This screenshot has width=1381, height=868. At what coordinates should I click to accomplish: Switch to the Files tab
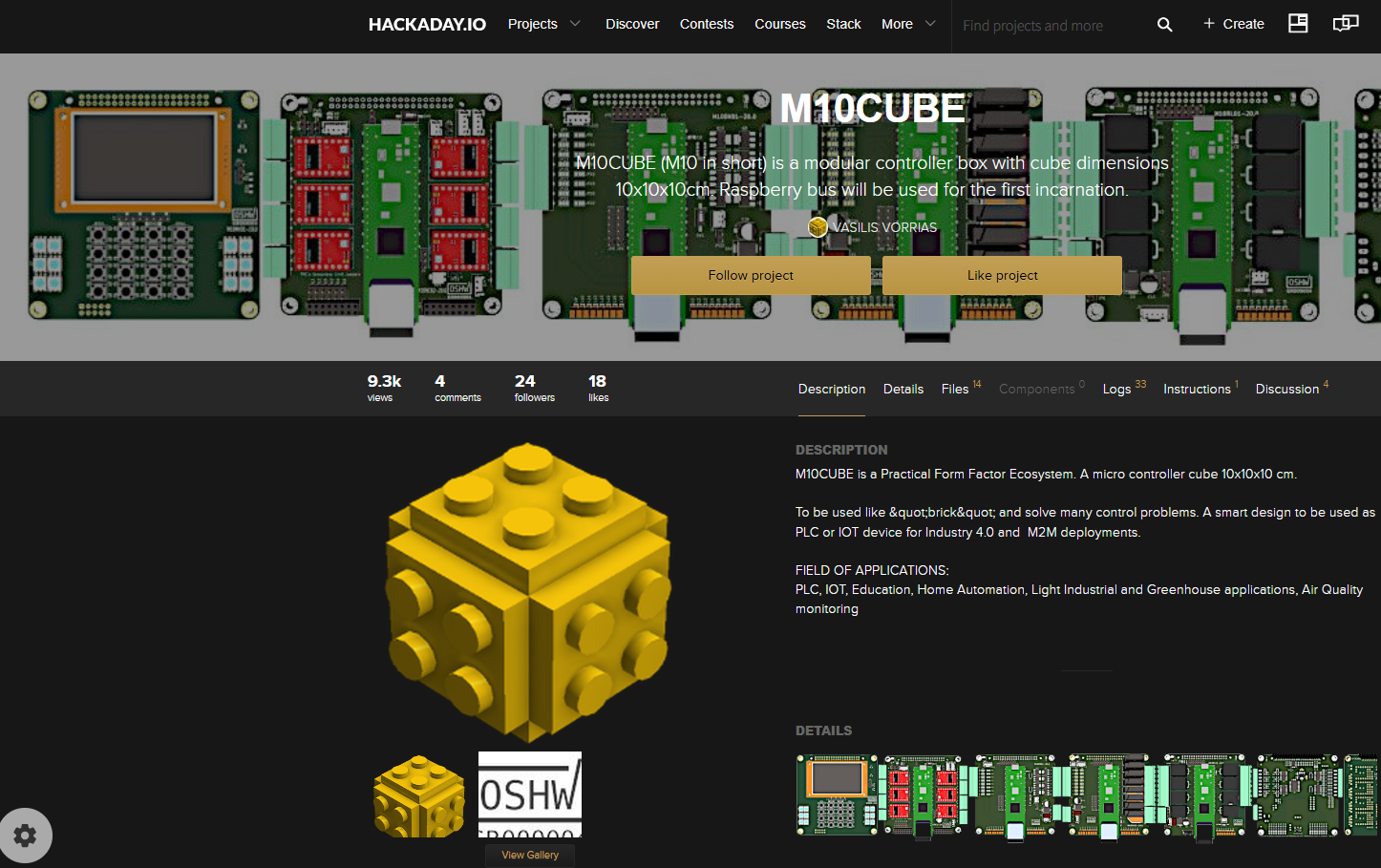click(x=955, y=389)
